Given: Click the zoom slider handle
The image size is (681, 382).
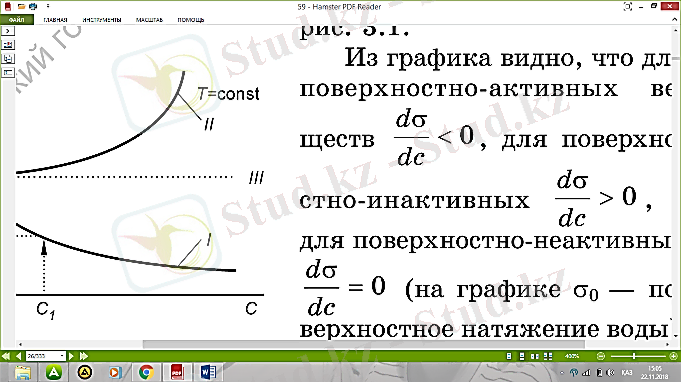Looking at the screenshot, I should click(x=634, y=356).
